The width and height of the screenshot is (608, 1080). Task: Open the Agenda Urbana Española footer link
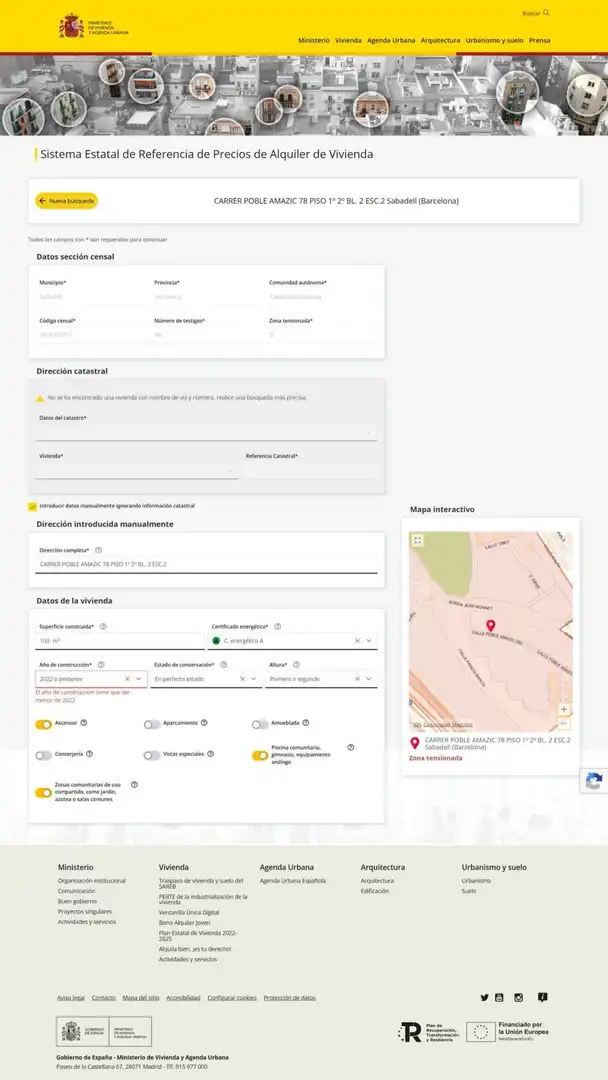coord(293,880)
